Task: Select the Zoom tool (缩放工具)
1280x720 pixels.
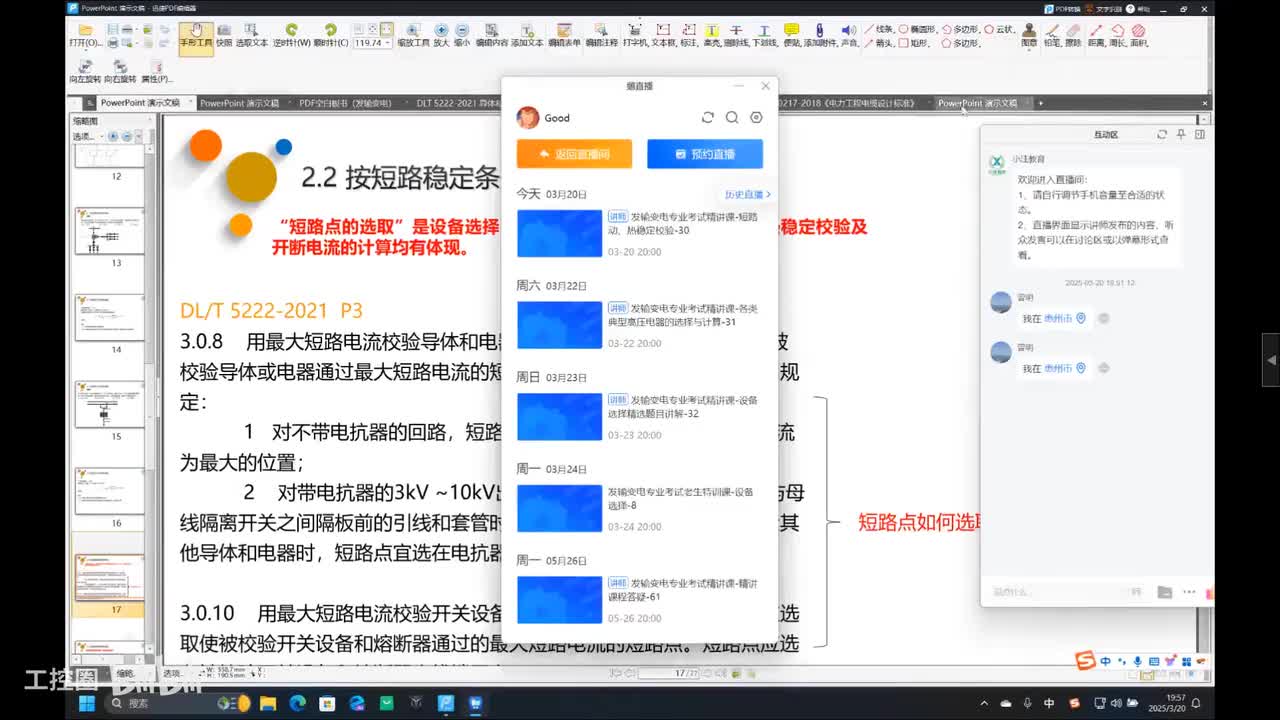Action: pos(413,37)
